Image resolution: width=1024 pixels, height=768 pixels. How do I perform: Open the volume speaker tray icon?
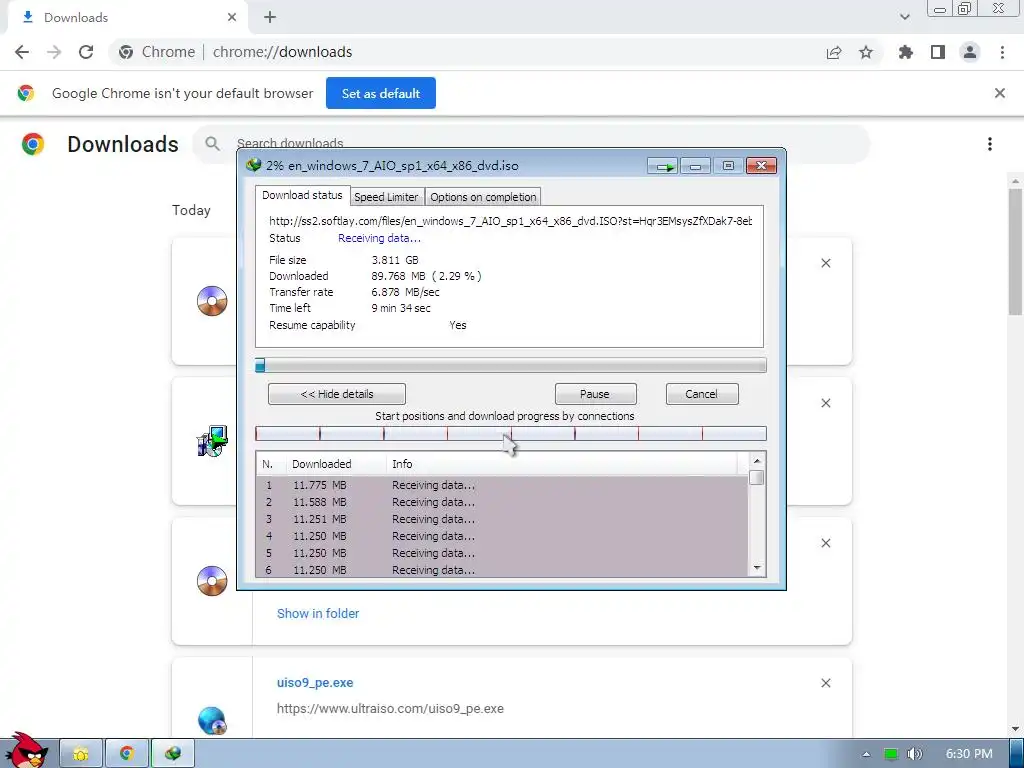(x=914, y=754)
